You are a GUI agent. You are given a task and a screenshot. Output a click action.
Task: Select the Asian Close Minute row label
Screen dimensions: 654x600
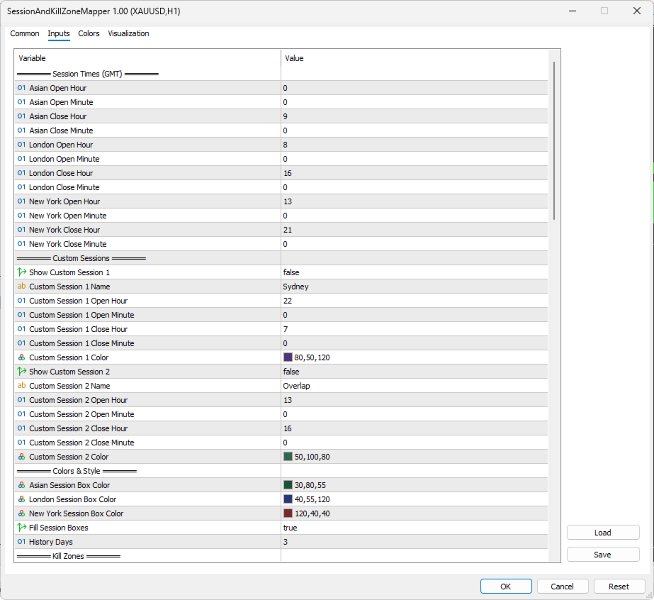pyautogui.click(x=61, y=131)
